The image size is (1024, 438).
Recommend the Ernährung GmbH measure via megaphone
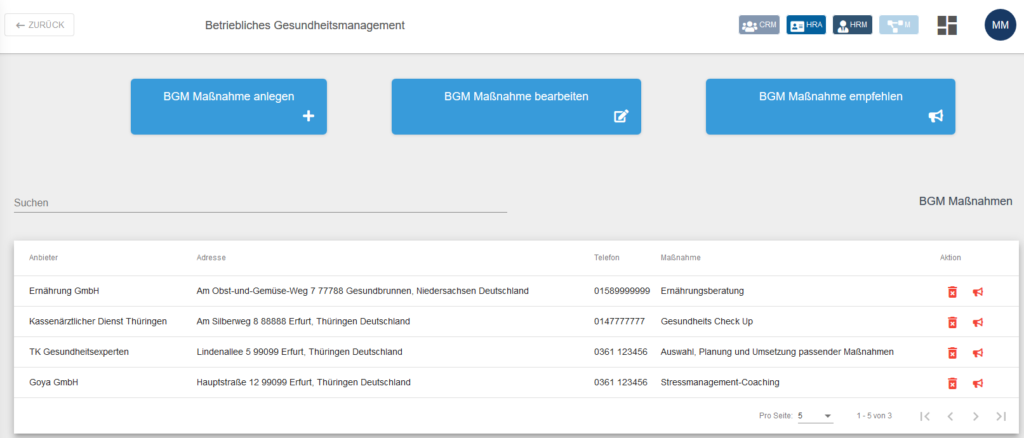(x=978, y=292)
